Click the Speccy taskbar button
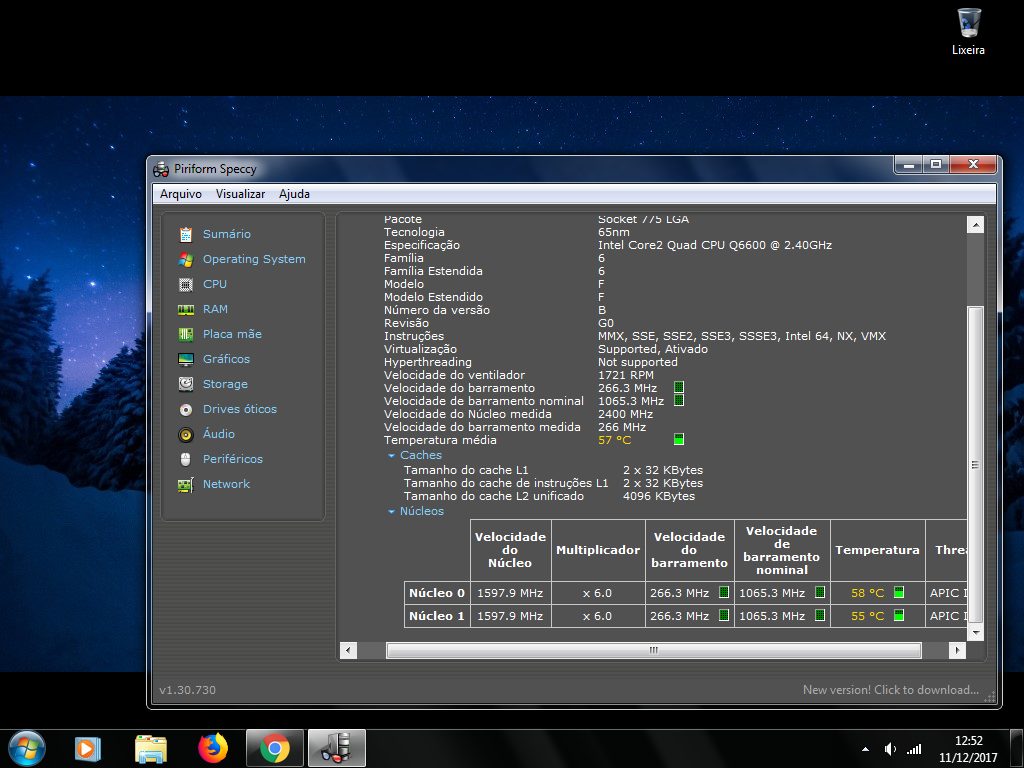This screenshot has width=1024, height=768. pos(337,748)
